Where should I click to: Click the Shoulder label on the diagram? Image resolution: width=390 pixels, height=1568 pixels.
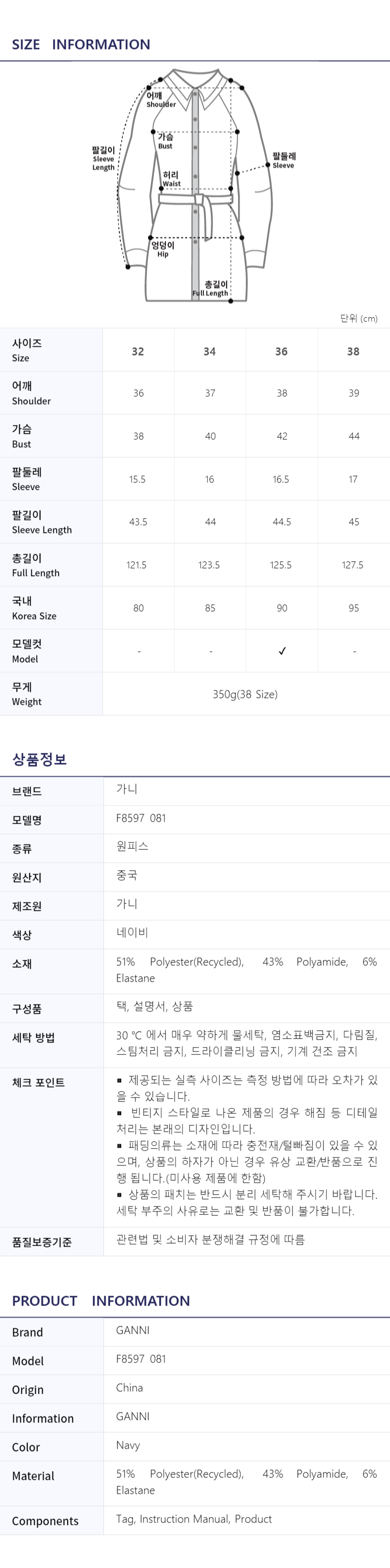pyautogui.click(x=161, y=100)
